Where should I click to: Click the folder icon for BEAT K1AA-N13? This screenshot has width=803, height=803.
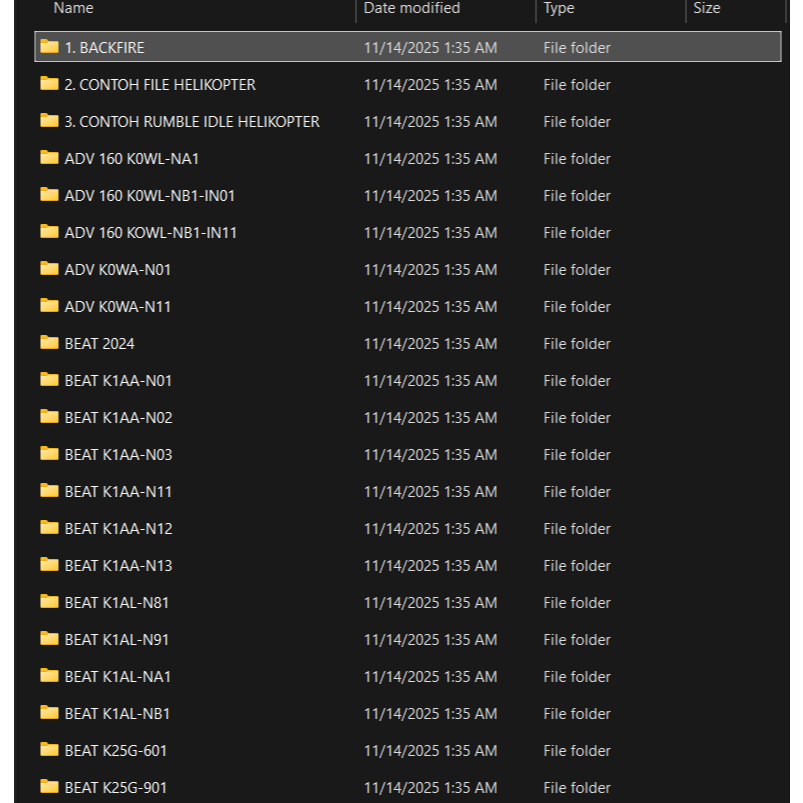click(48, 565)
